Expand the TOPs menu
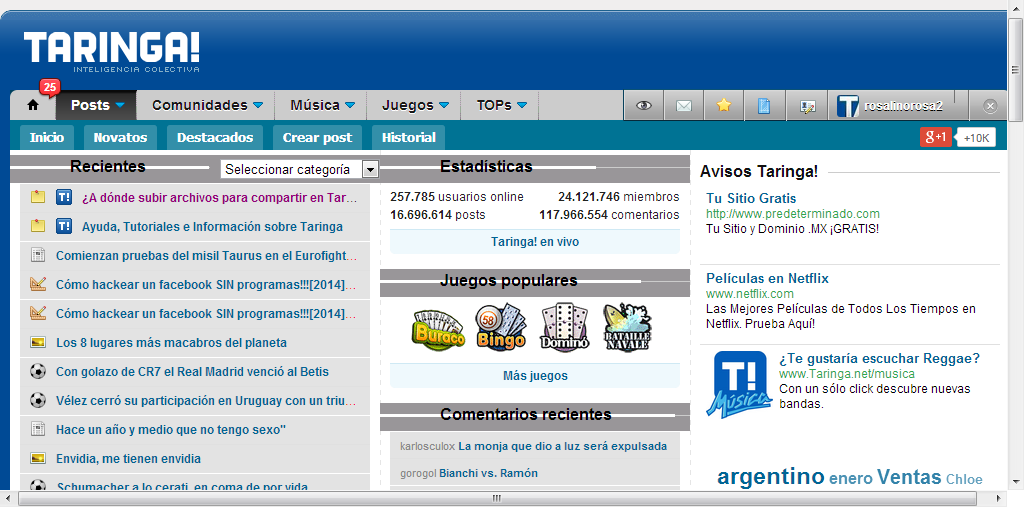This screenshot has height=507, width=1024. [x=500, y=105]
